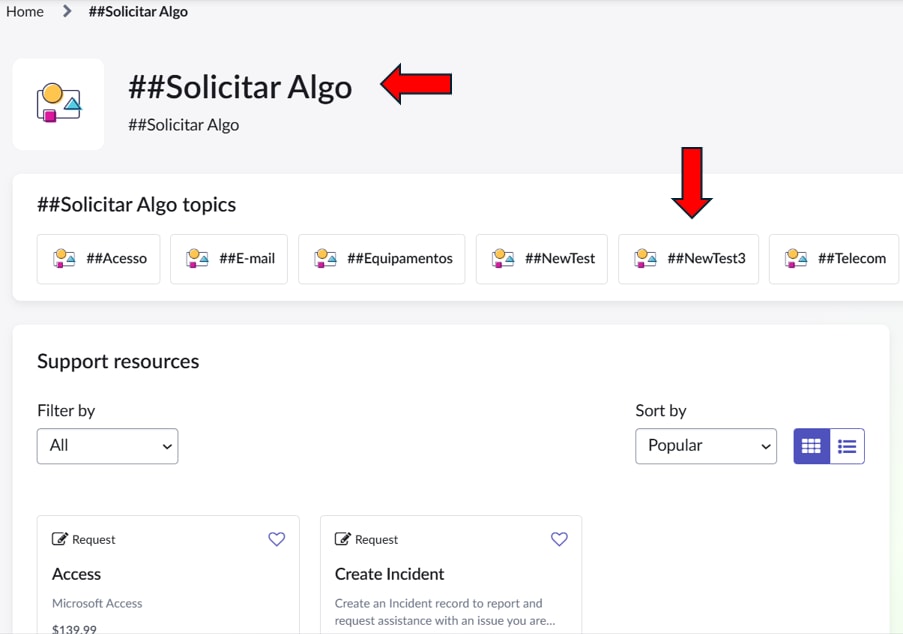Click the Request edit icon on Access card
Image resolution: width=903 pixels, height=634 pixels.
(x=59, y=539)
